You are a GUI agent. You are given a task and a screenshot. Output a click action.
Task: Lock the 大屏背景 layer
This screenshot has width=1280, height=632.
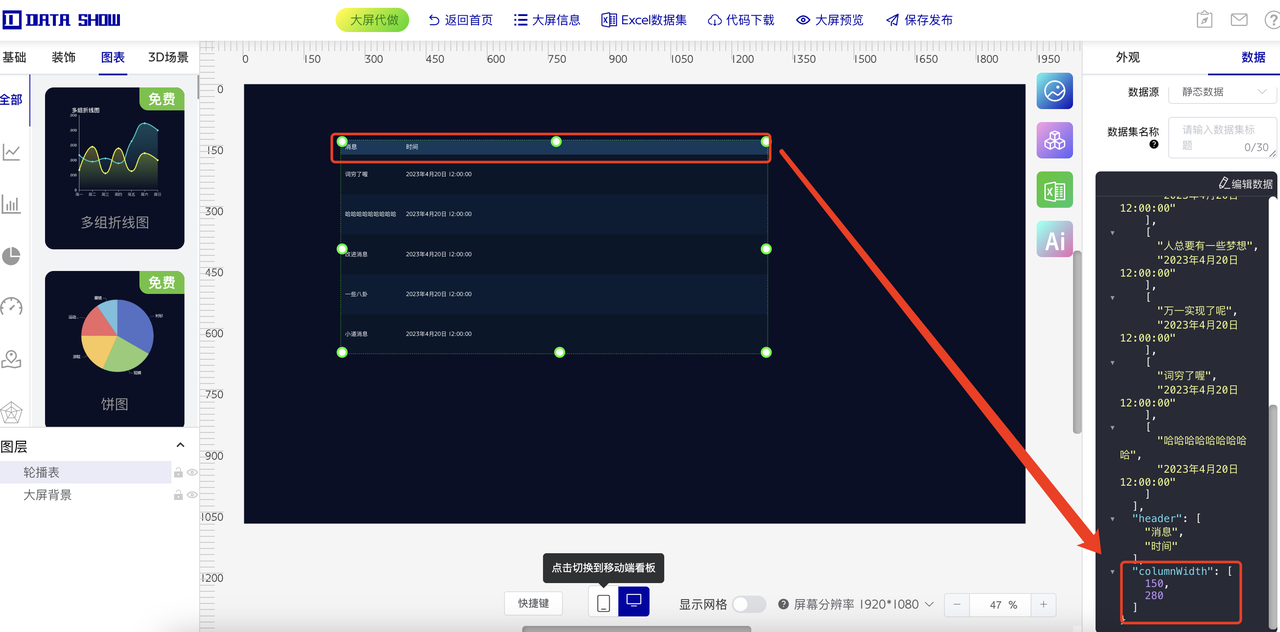click(x=178, y=495)
